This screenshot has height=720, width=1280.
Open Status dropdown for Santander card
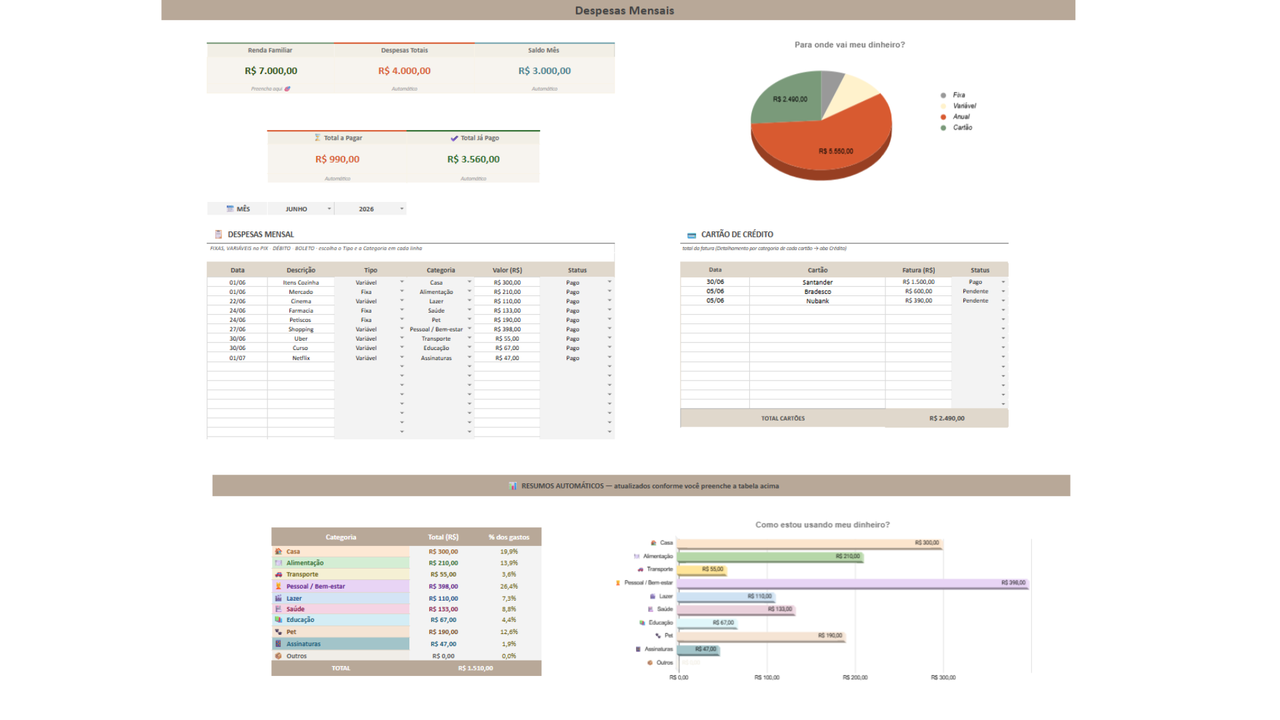pos(1003,282)
